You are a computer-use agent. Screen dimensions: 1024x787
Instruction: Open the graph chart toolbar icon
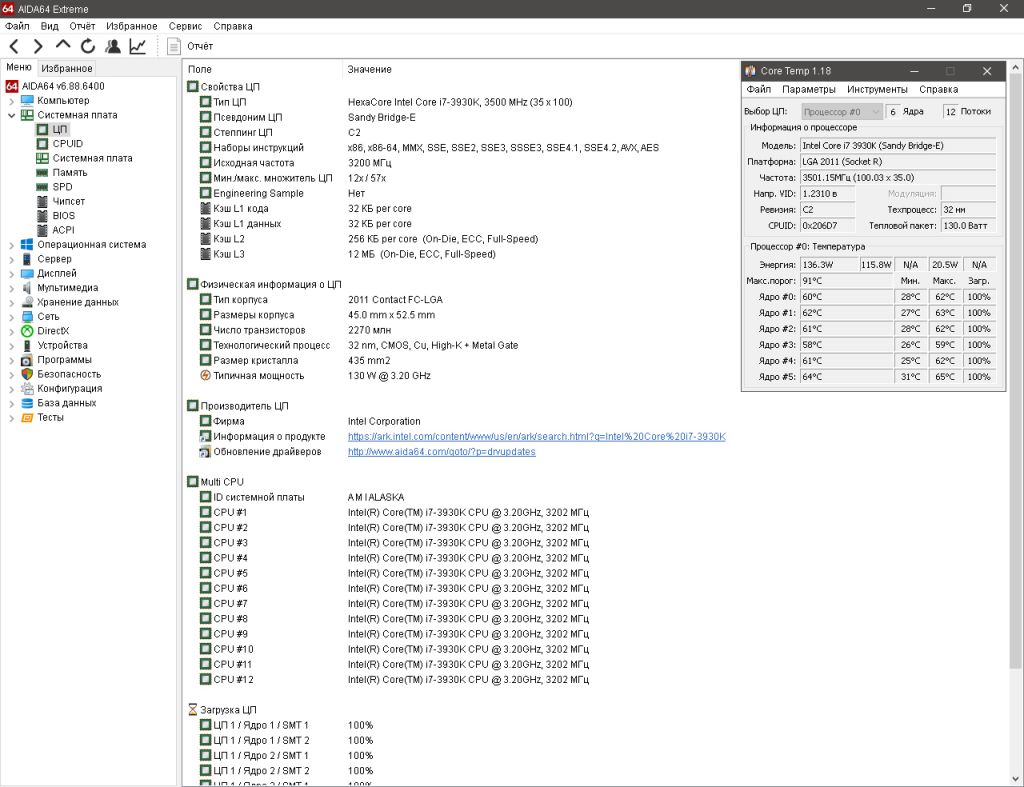[x=137, y=46]
